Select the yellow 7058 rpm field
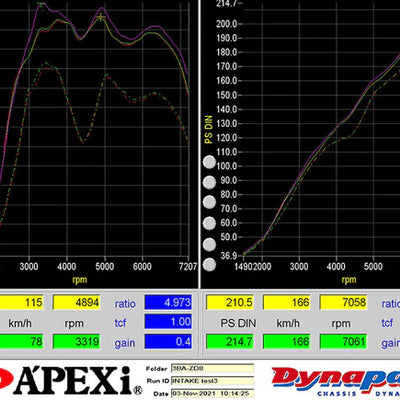This screenshot has width=400, height=400. click(x=343, y=302)
